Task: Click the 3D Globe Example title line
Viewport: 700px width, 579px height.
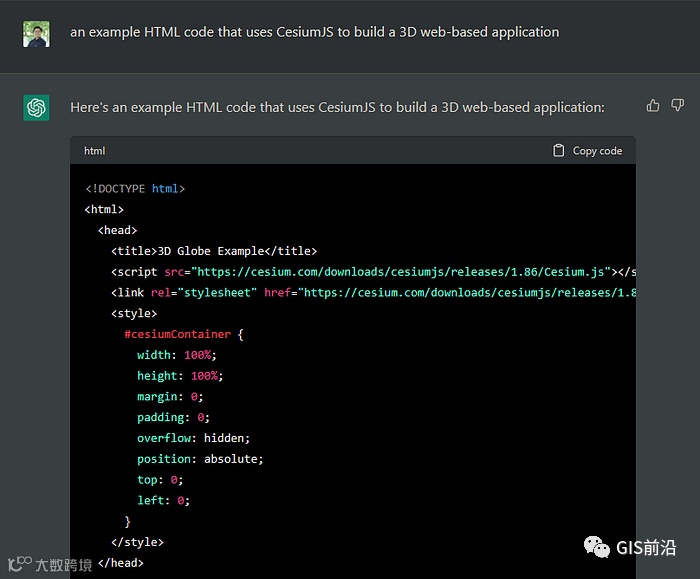Action: [x=214, y=251]
